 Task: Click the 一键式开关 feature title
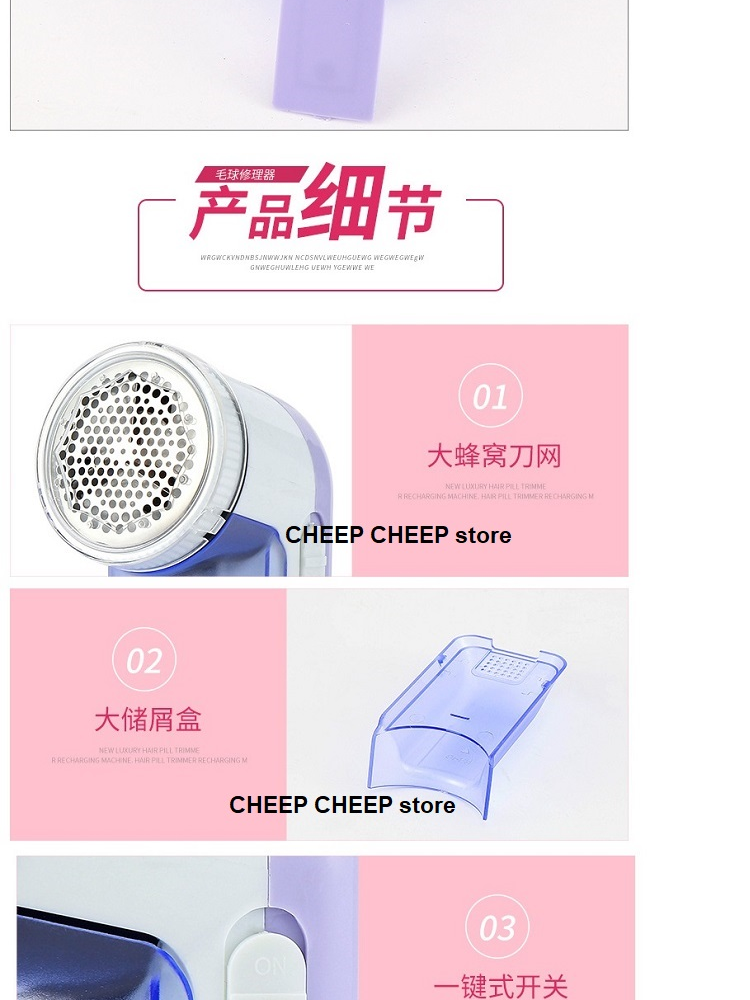coord(501,985)
